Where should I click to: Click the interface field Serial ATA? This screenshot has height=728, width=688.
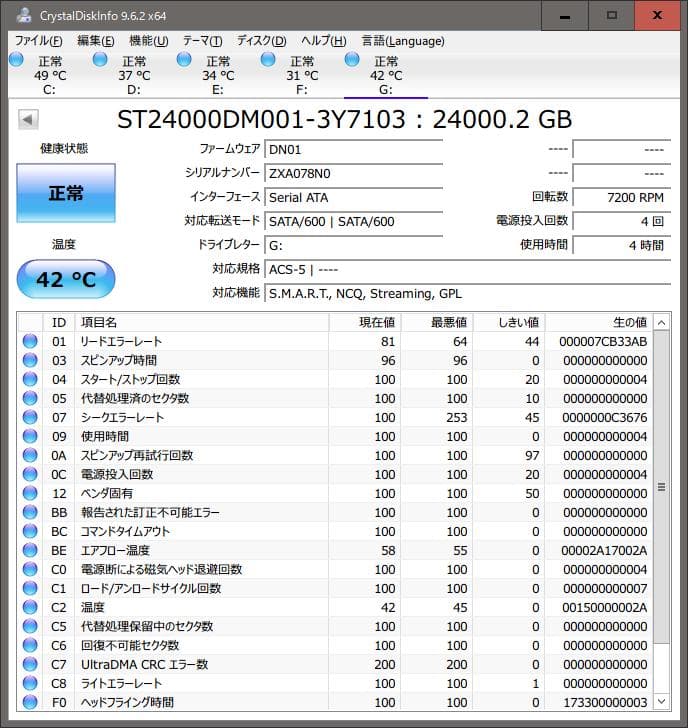coord(354,198)
